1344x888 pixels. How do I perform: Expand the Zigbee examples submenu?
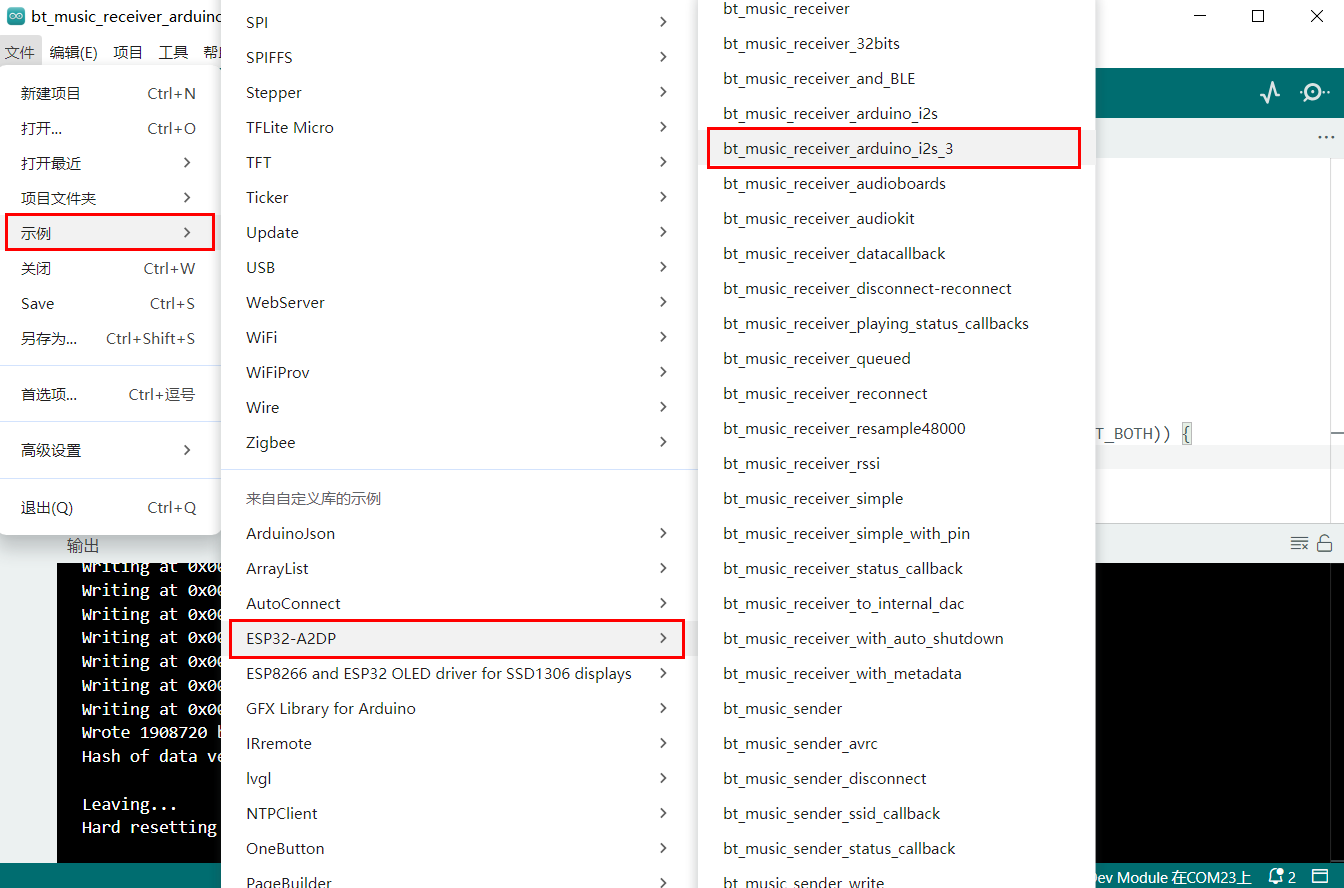458,442
